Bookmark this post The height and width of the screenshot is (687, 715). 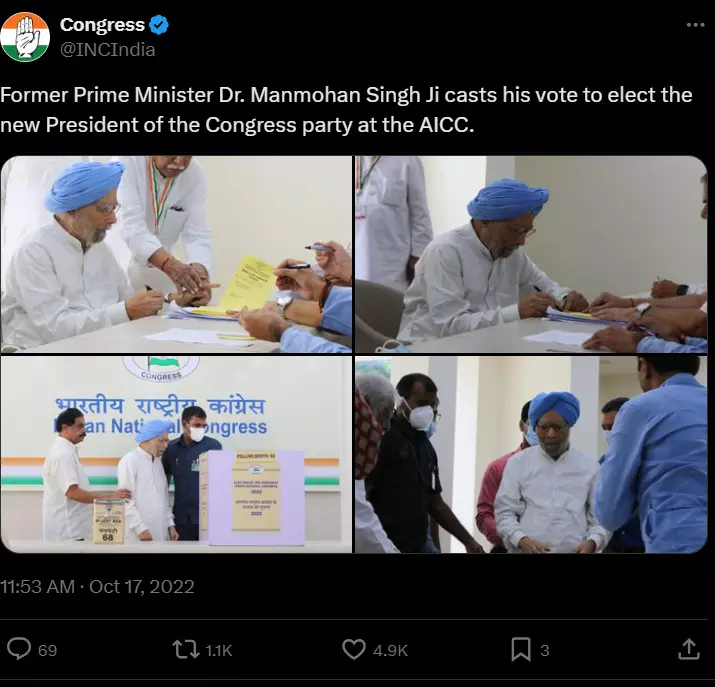point(521,649)
